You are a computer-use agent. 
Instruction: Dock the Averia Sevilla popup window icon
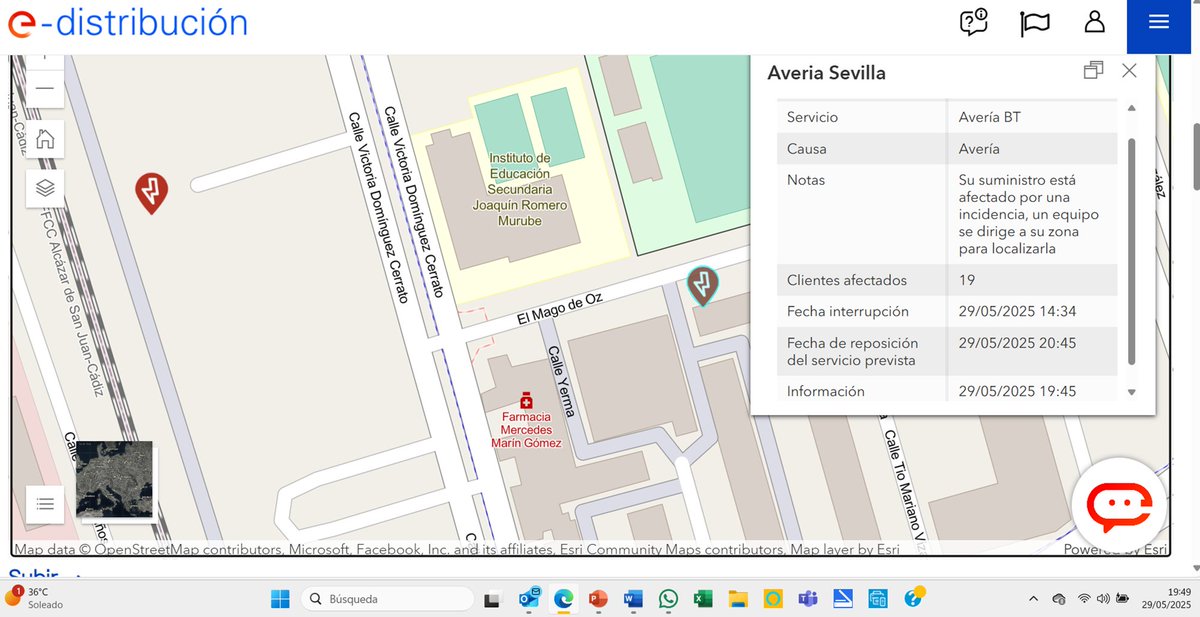(1093, 70)
